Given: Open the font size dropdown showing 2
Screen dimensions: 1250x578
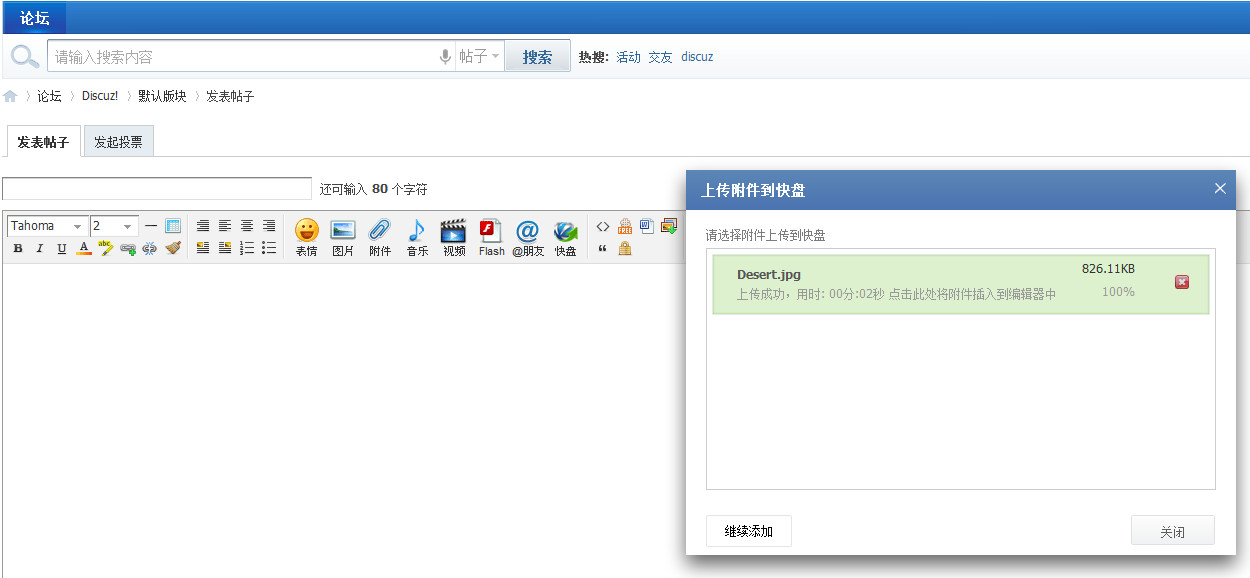Looking at the screenshot, I should pos(114,226).
